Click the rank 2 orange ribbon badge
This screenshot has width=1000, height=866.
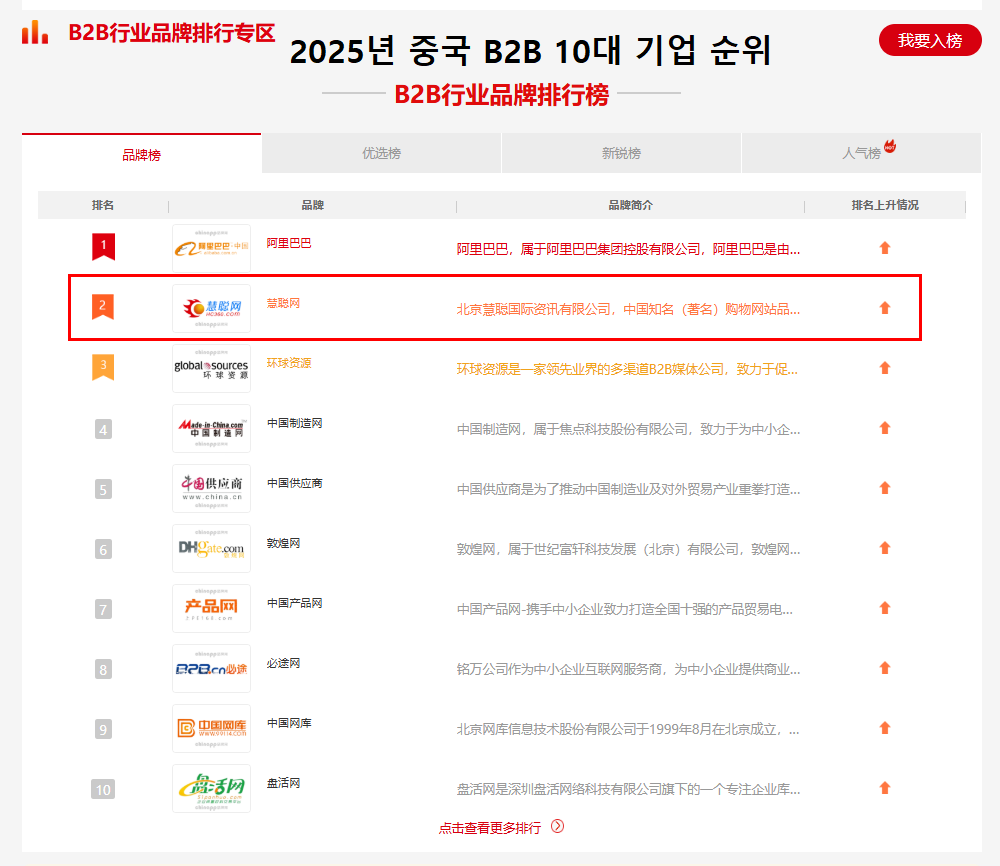(x=103, y=307)
